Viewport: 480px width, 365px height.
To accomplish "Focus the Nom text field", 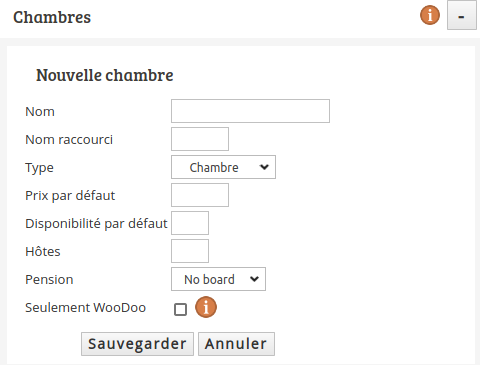I will pos(250,111).
